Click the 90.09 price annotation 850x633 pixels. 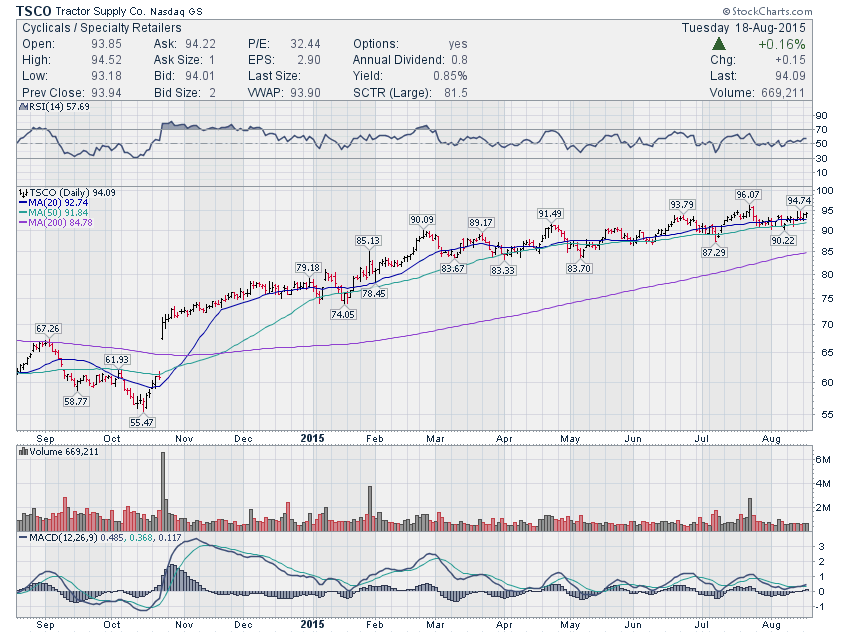pos(422,219)
